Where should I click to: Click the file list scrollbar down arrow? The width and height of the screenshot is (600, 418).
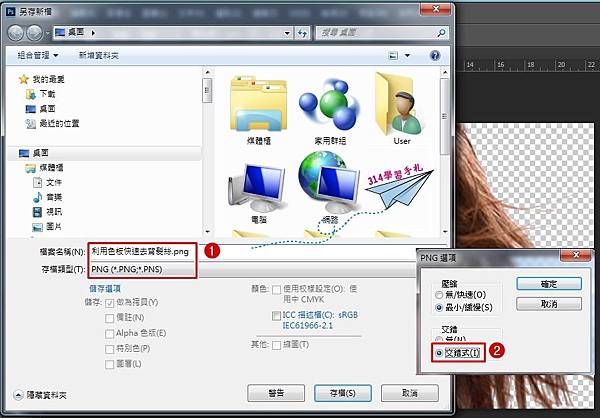[x=444, y=232]
